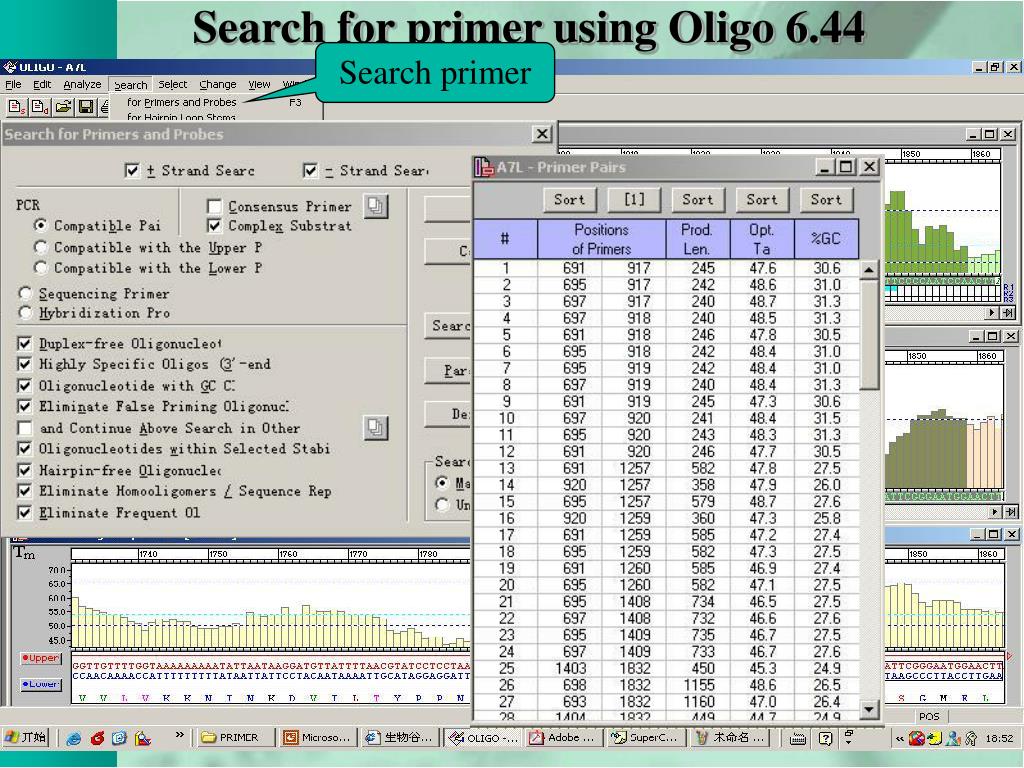The width and height of the screenshot is (1024, 768).
Task: Click the taskbar clock showing 18:52
Action: [999, 739]
